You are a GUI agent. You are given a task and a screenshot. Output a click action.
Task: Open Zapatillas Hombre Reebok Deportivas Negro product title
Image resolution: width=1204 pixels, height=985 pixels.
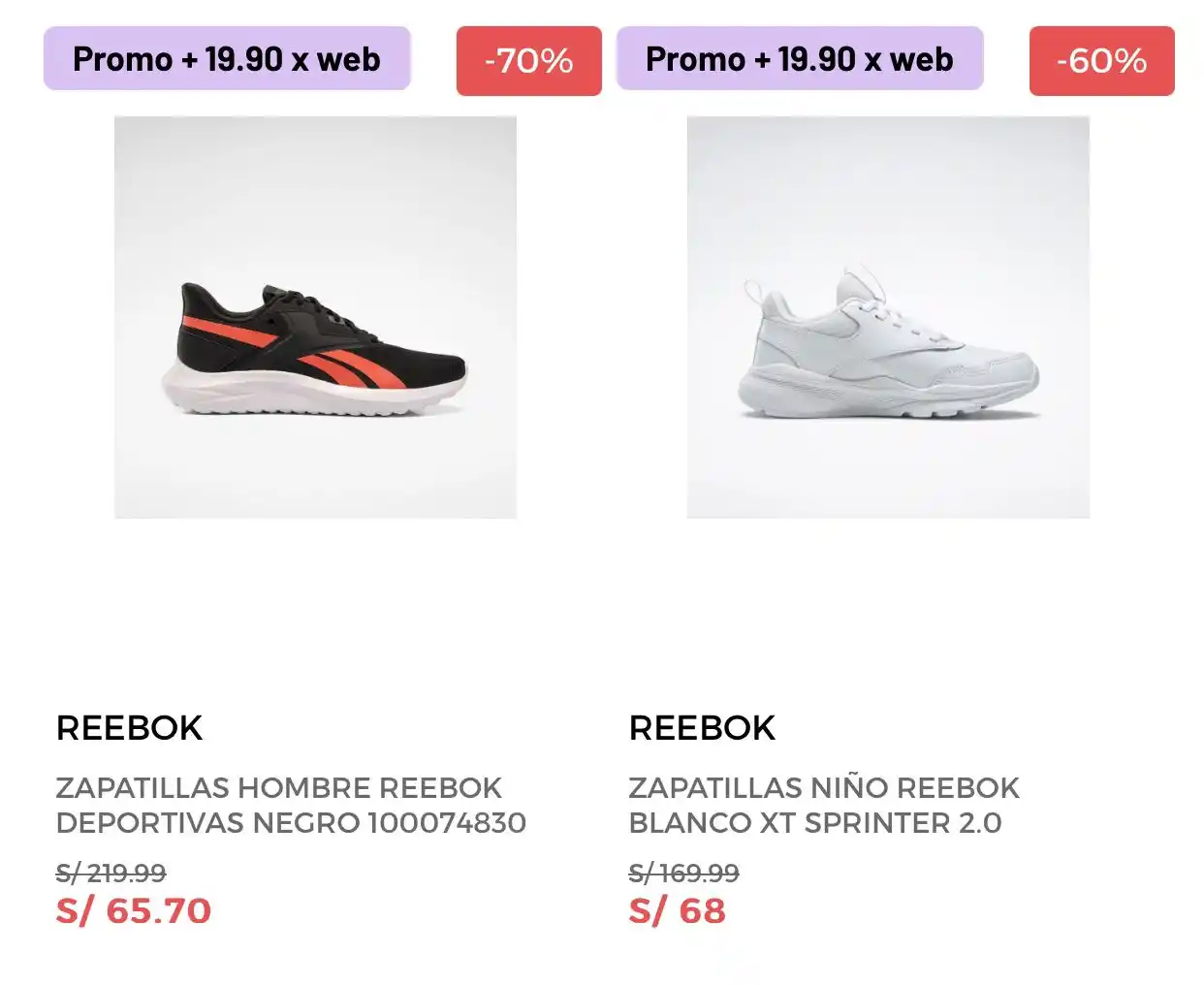pyautogui.click(x=291, y=805)
